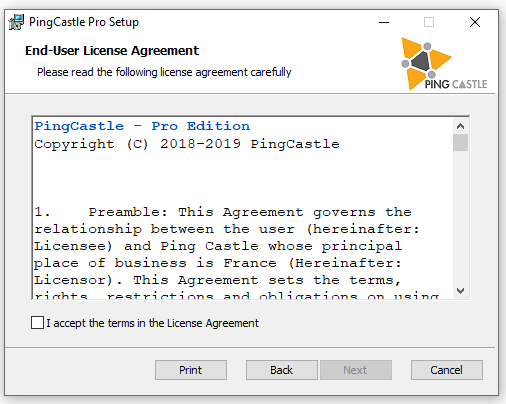Close the setup dialog with the X
Viewport: 506px width, 404px height.
tap(475, 22)
